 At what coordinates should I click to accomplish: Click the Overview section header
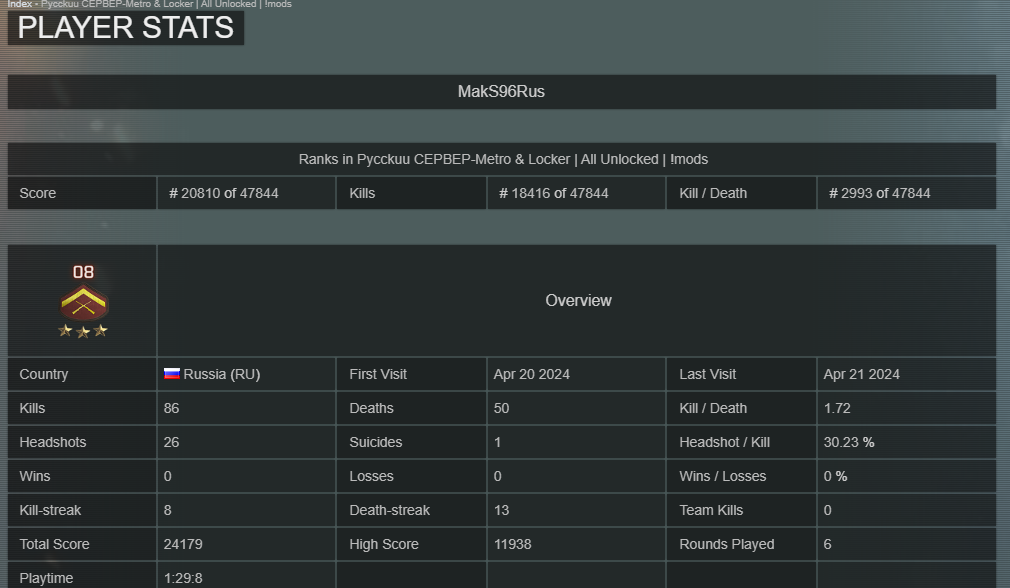tap(578, 301)
